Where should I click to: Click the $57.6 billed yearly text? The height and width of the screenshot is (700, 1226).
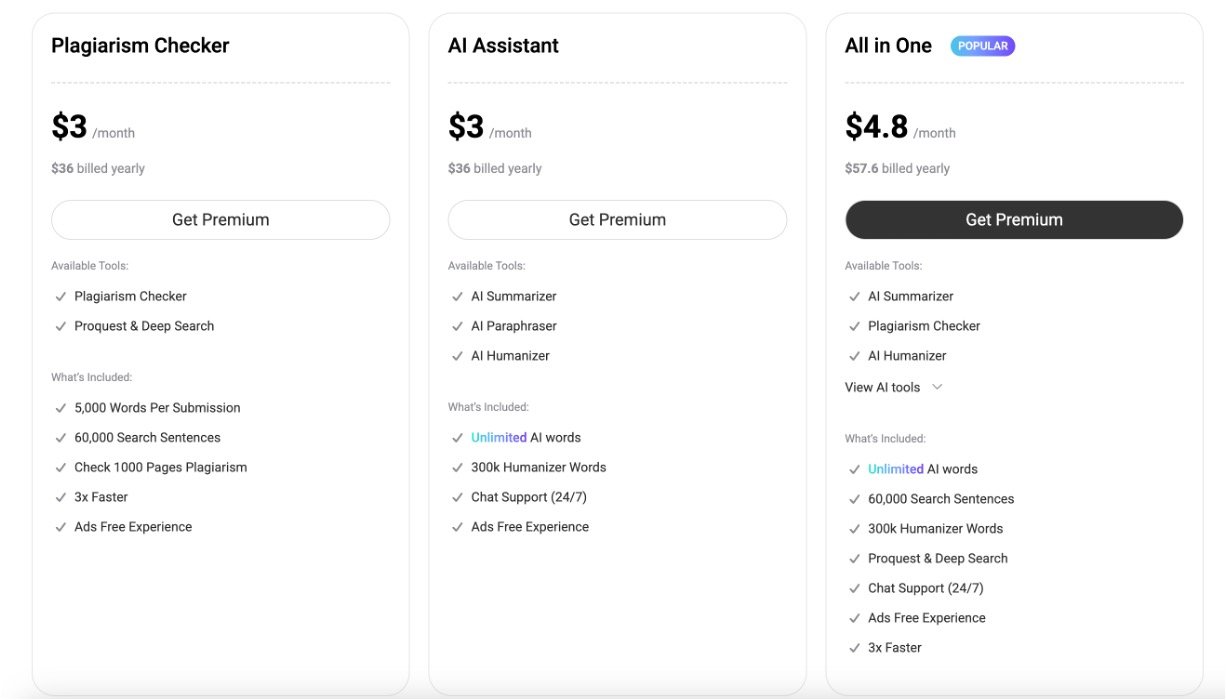point(897,169)
